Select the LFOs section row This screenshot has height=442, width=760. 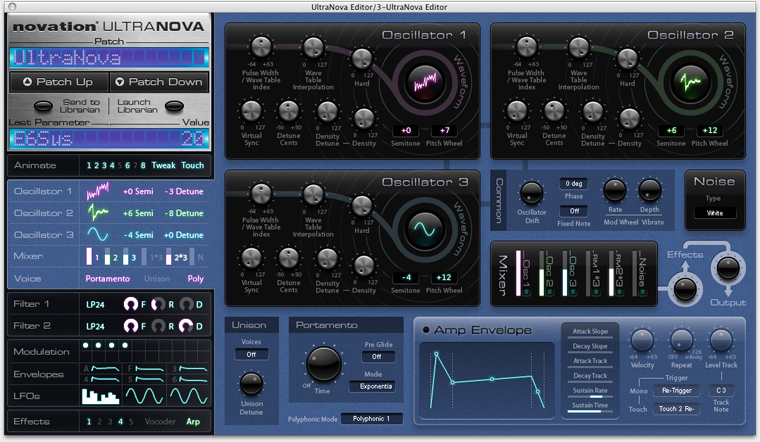pos(110,396)
